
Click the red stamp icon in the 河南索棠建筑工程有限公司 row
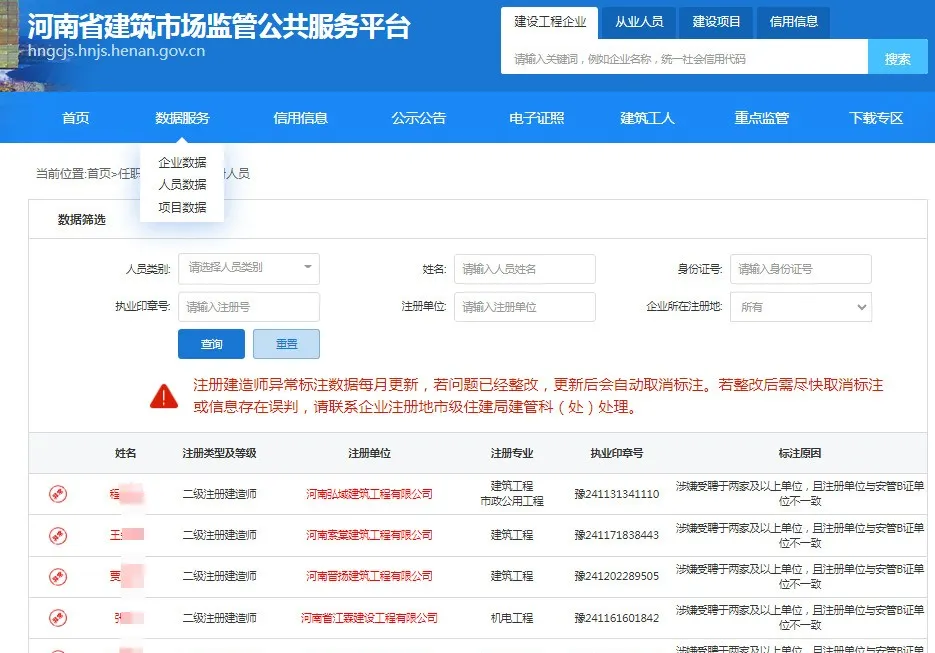pyautogui.click(x=58, y=536)
